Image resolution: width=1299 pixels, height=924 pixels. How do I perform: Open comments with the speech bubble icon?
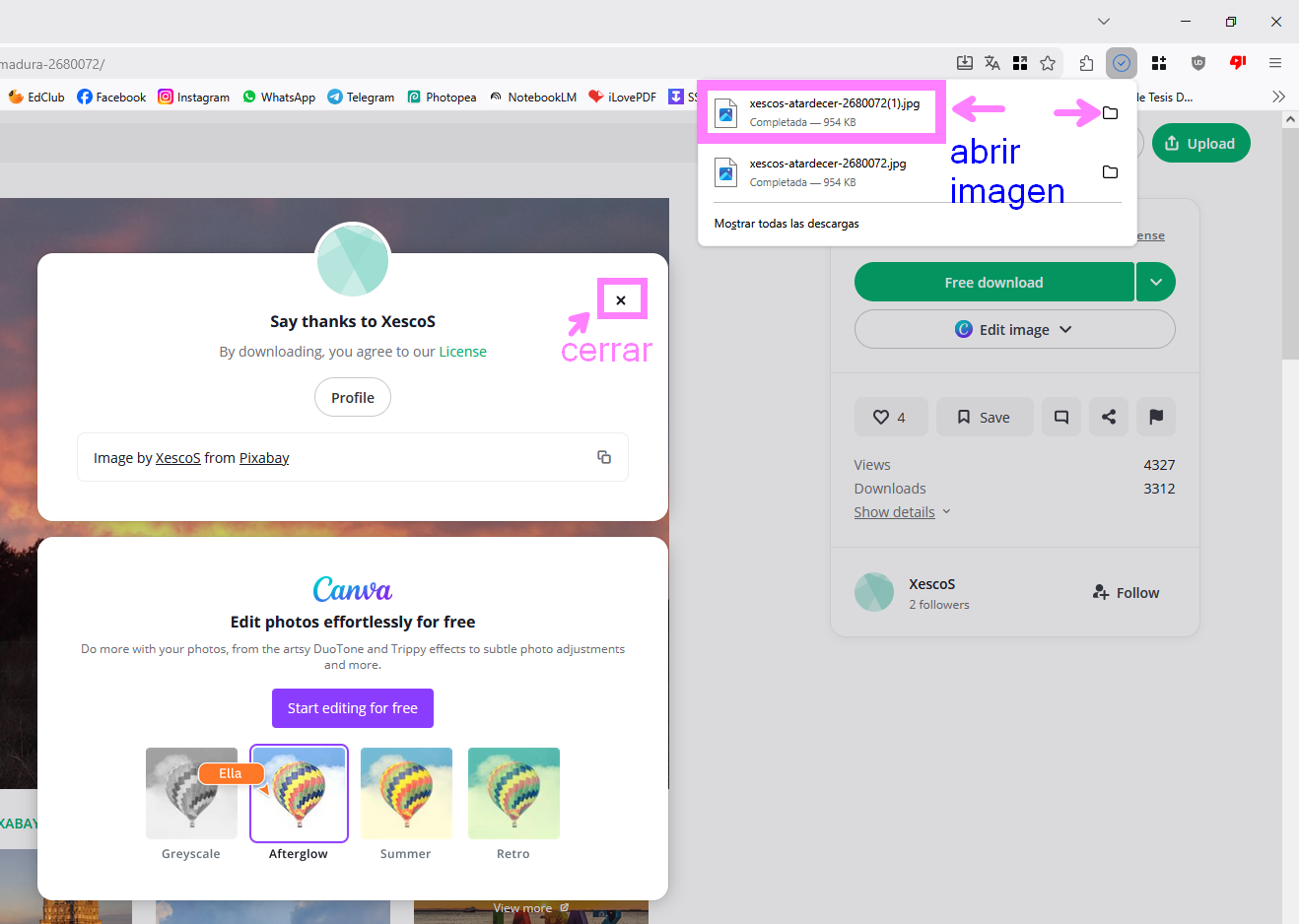click(x=1060, y=417)
